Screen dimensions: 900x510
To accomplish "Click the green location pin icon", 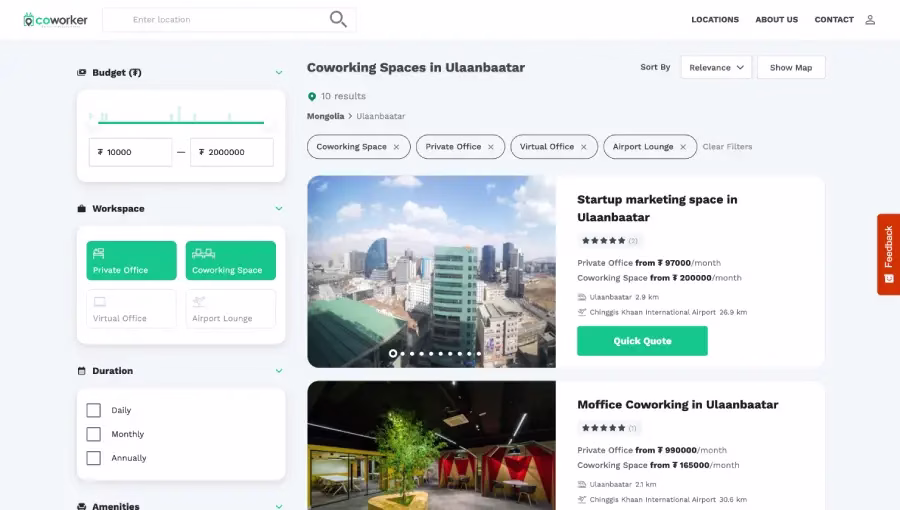I will coord(312,96).
